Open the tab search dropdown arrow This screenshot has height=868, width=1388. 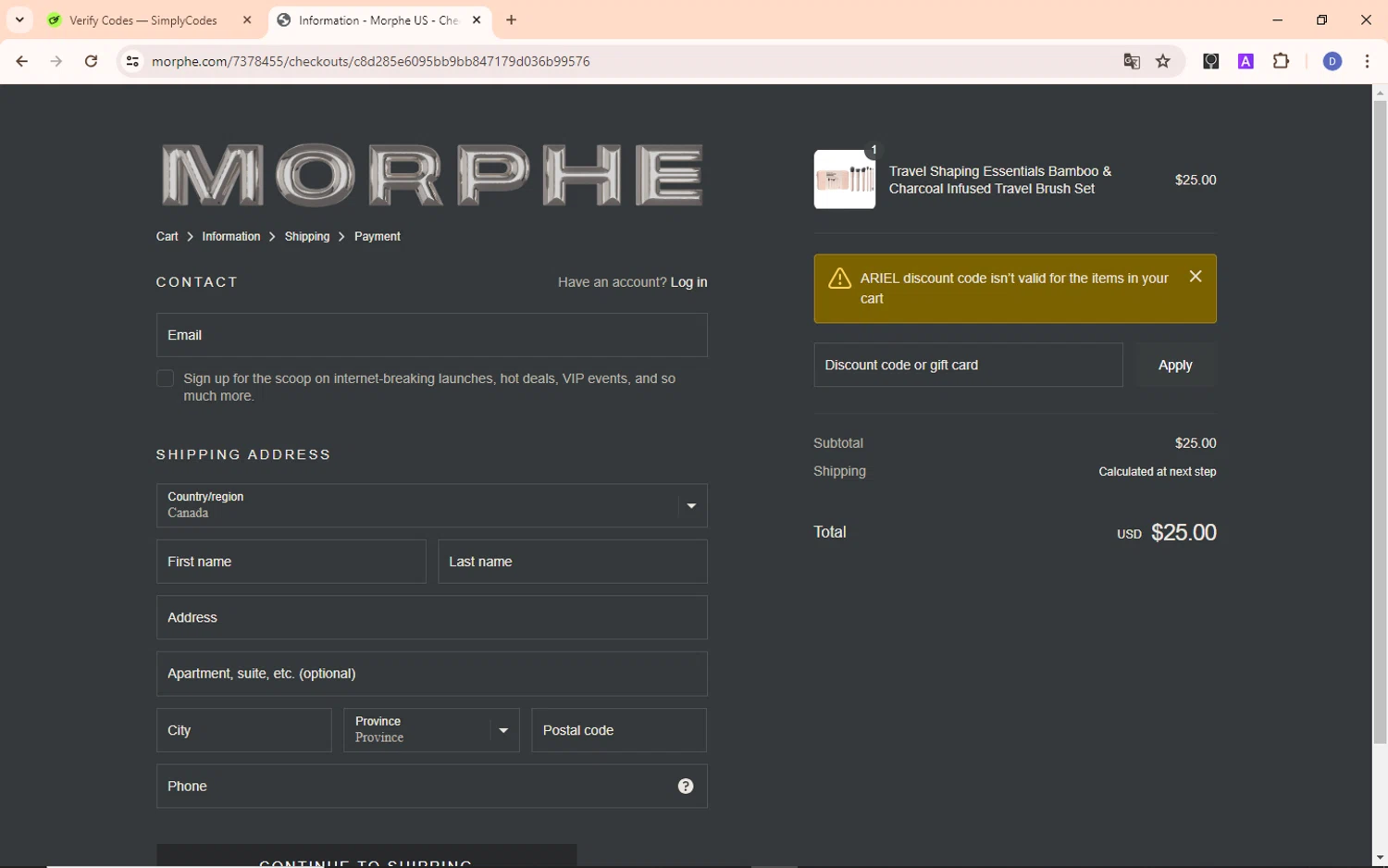click(19, 19)
